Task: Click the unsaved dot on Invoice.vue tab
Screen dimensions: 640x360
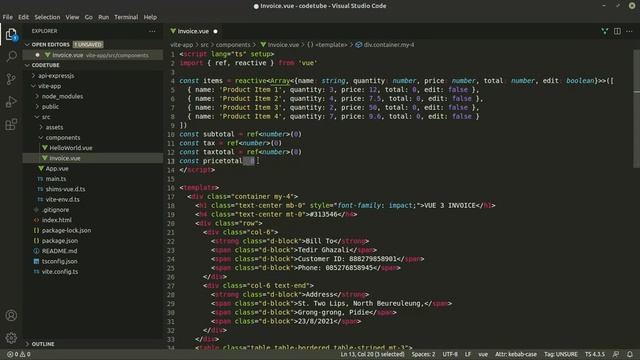Action: point(216,31)
